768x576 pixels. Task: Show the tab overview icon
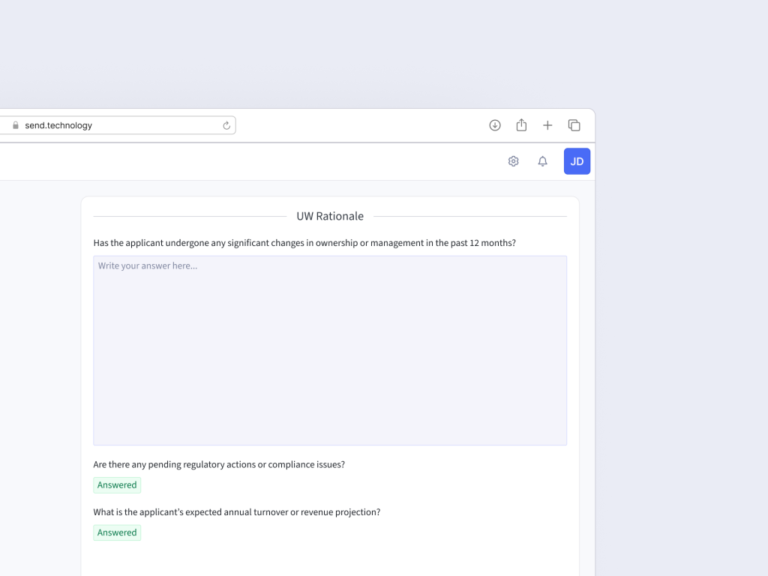tap(574, 125)
